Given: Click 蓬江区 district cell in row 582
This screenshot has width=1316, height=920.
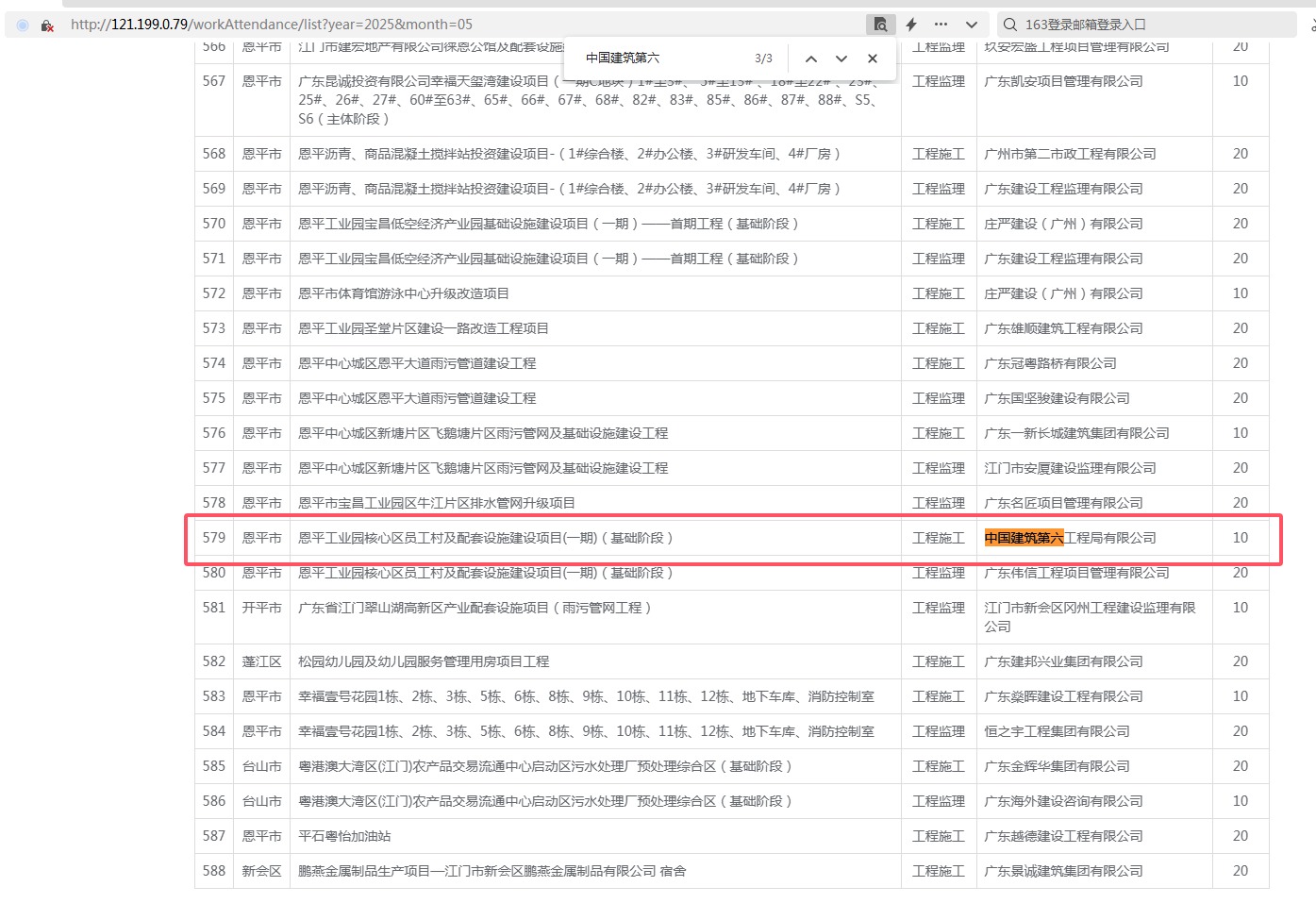Looking at the screenshot, I should click(261, 661).
